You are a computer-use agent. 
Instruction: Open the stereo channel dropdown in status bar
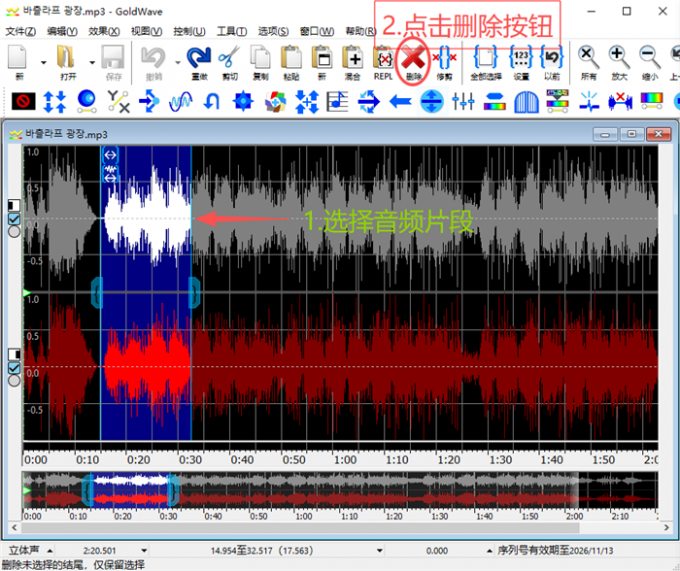[49, 550]
